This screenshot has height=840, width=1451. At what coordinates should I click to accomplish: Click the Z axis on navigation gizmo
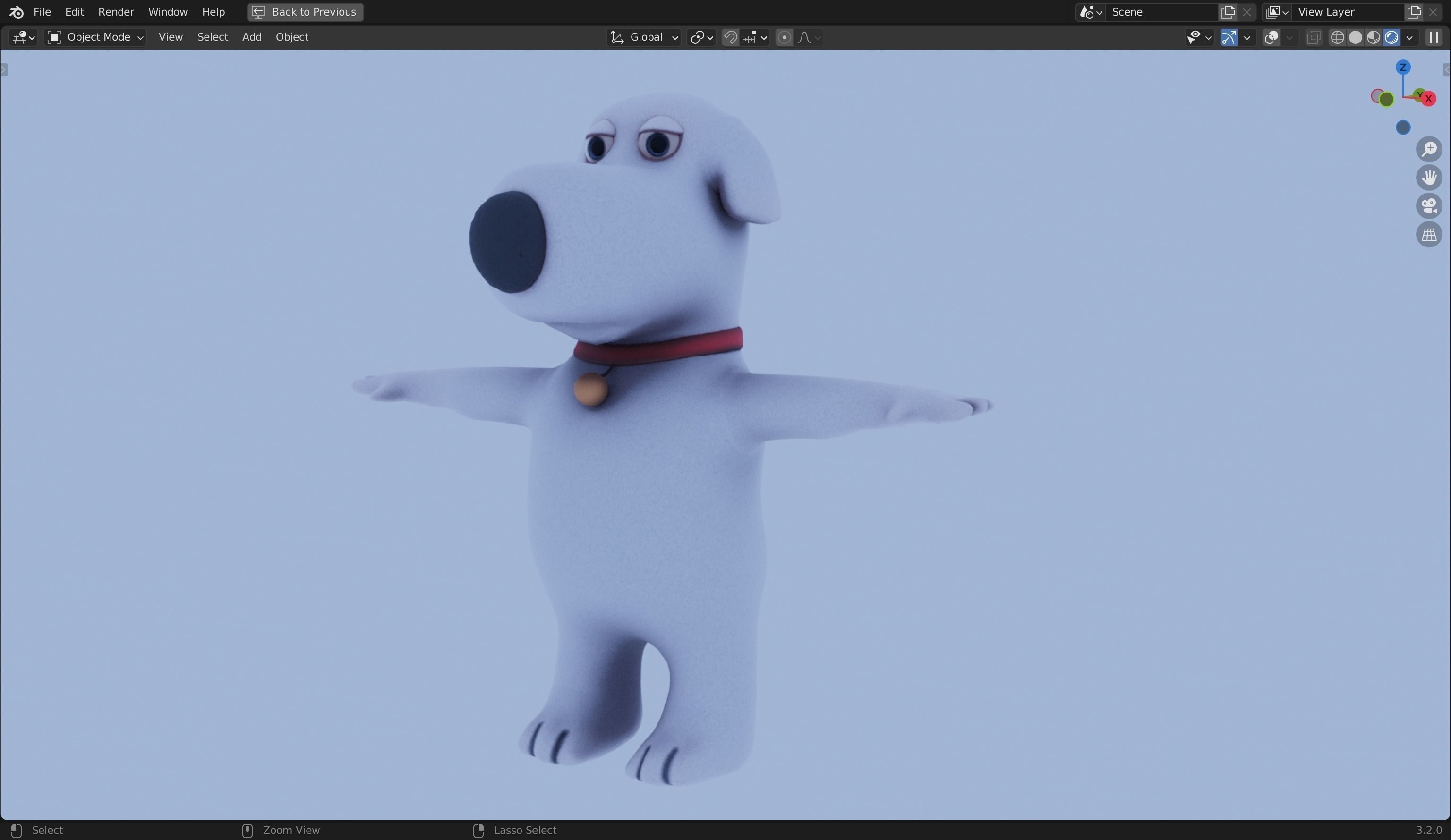[x=1403, y=68]
